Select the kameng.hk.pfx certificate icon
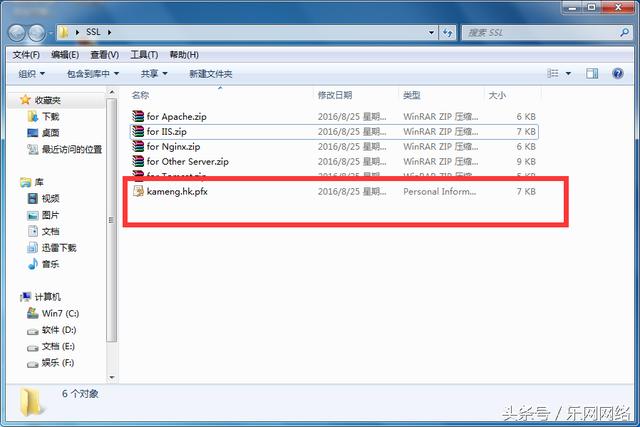Image resolution: width=640 pixels, height=427 pixels. point(138,191)
